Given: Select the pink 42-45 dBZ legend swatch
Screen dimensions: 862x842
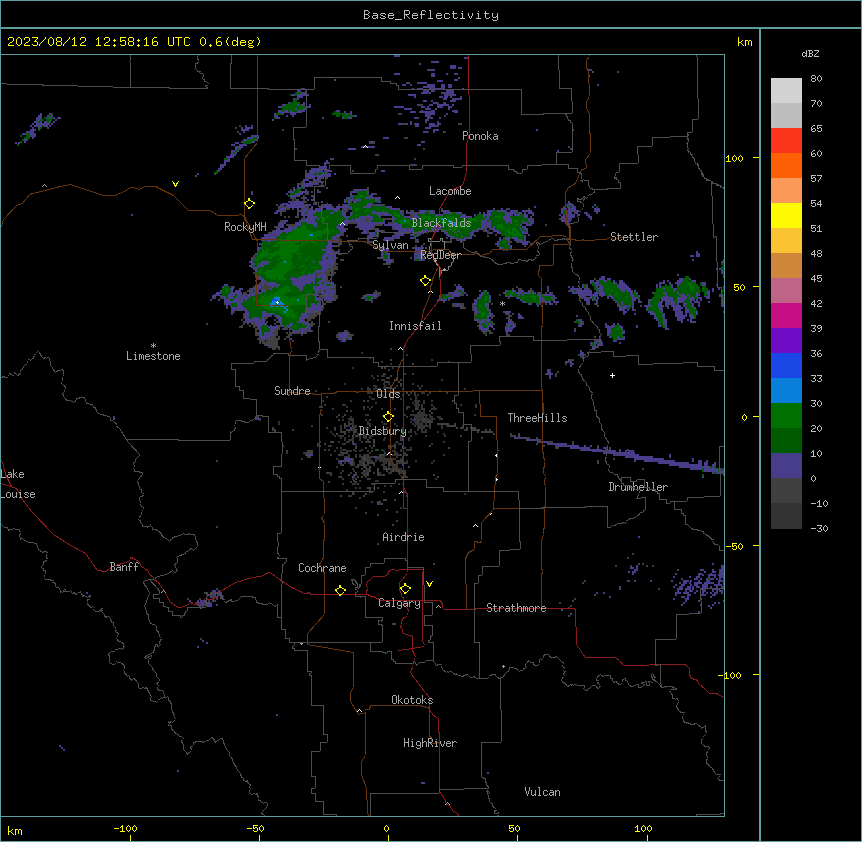Looking at the screenshot, I should pyautogui.click(x=786, y=291).
